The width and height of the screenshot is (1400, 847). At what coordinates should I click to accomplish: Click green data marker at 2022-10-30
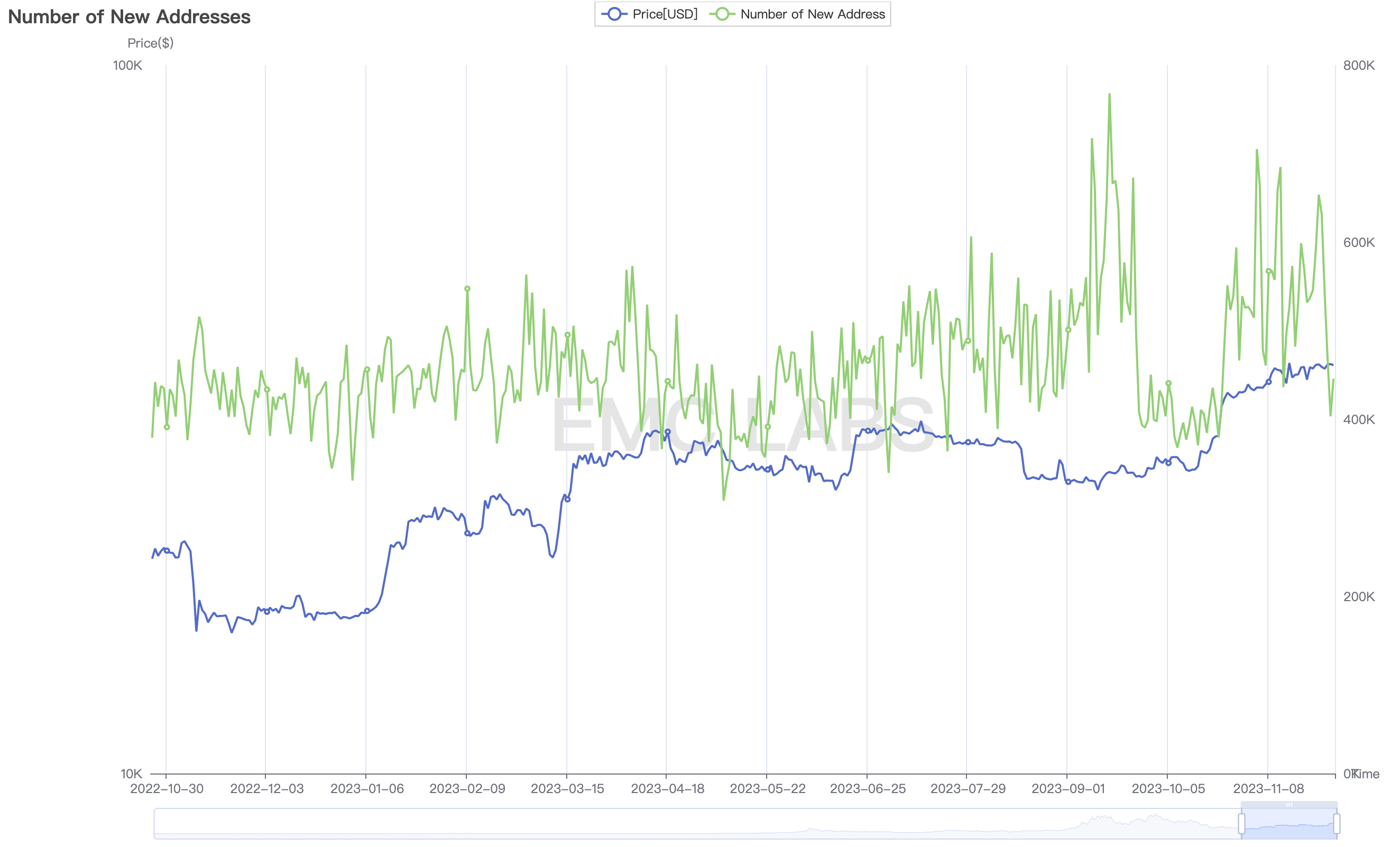pos(167,427)
